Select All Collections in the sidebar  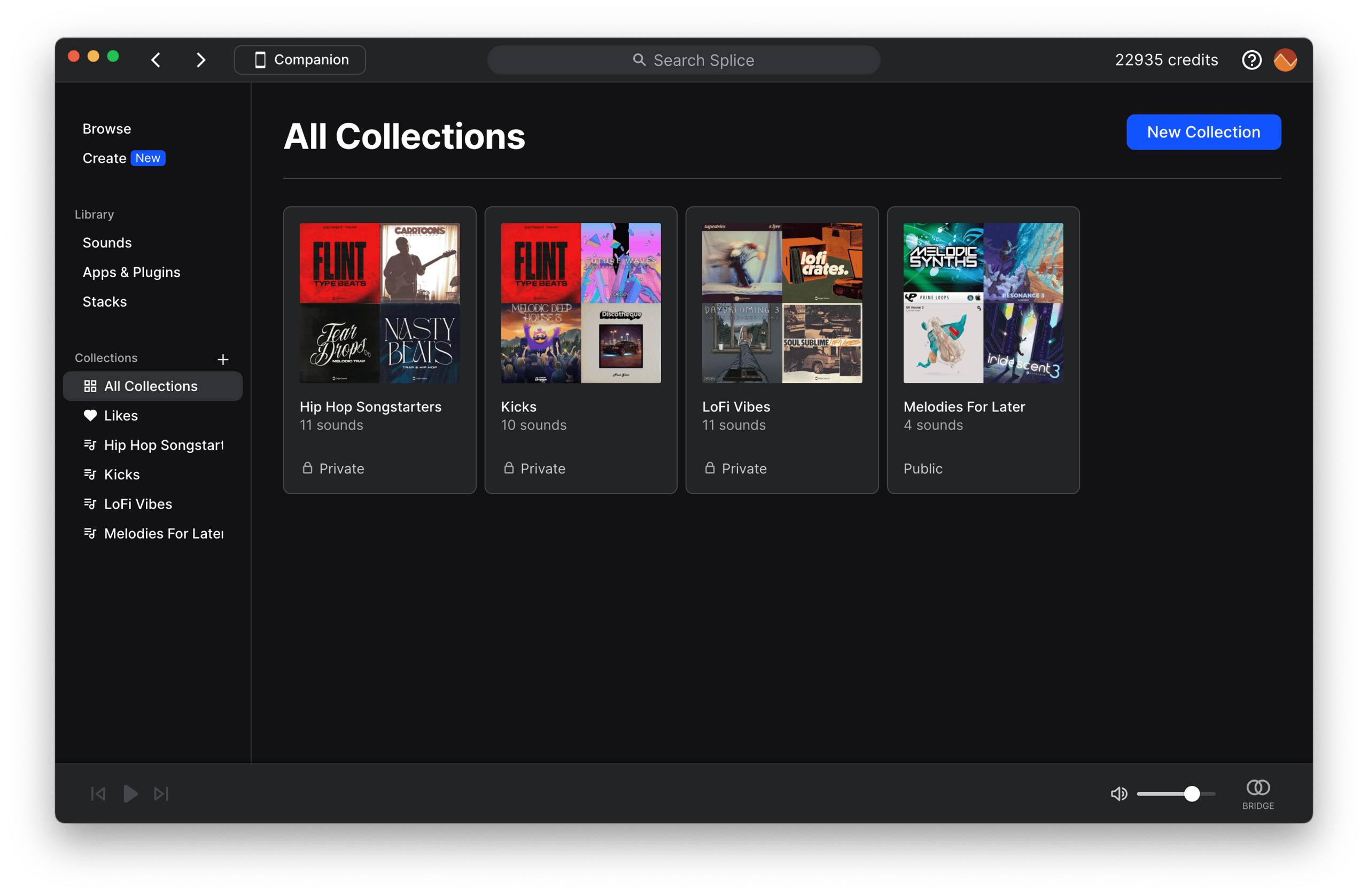(152, 386)
